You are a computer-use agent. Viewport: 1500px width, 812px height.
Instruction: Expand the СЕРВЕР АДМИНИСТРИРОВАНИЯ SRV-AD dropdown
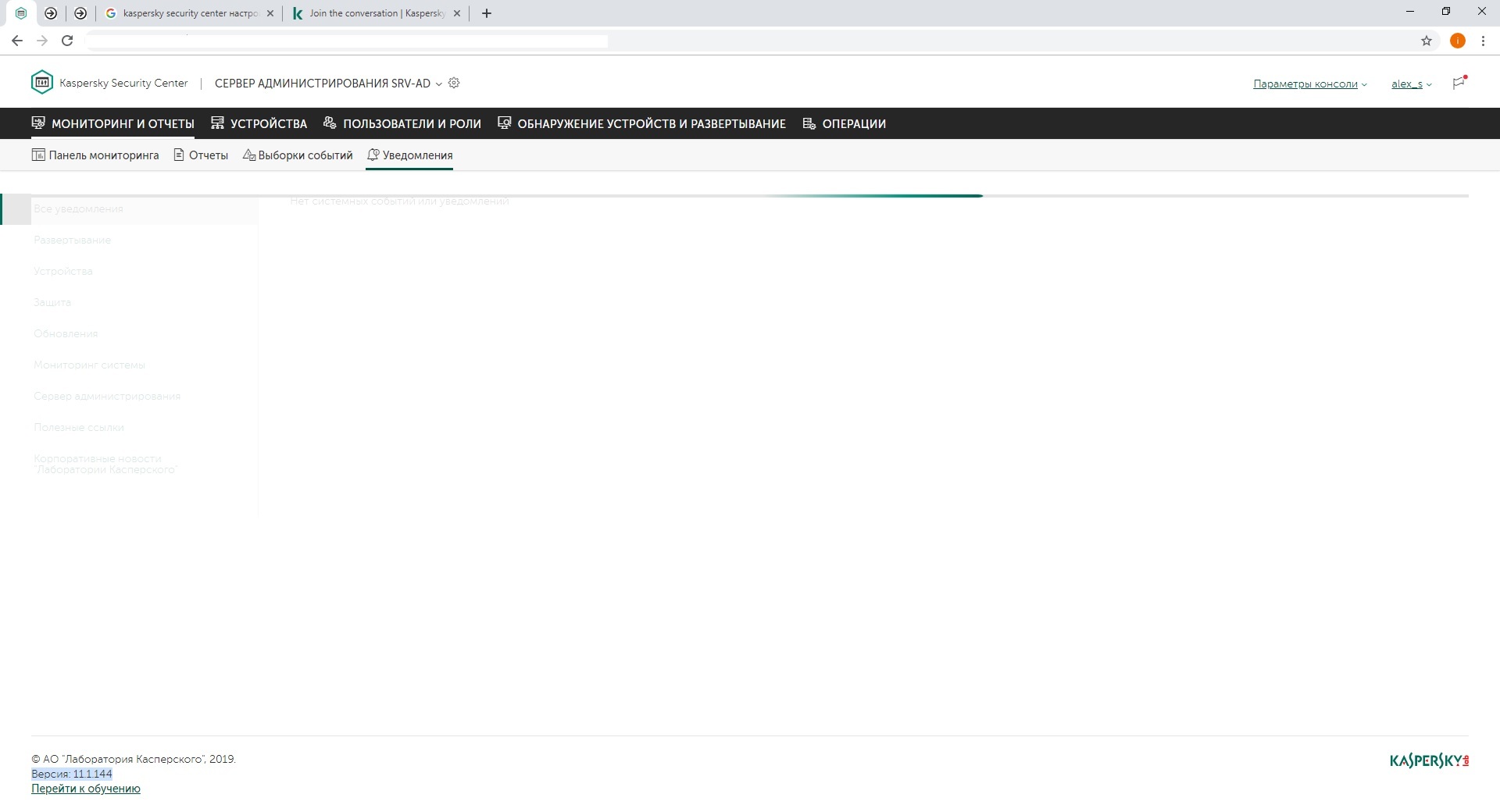click(328, 84)
